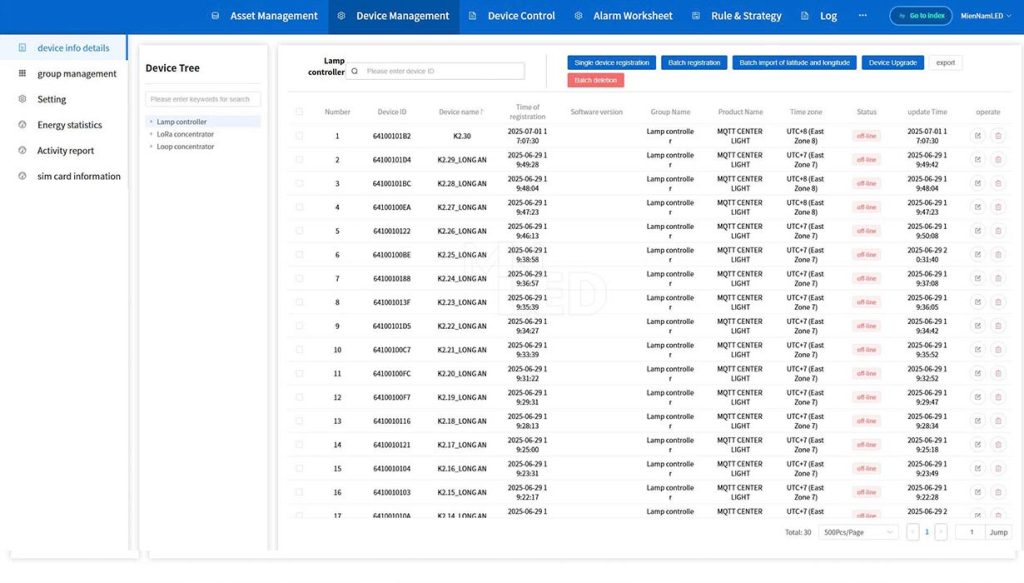1024x583 pixels.
Task: Edit device K2.29_LONG AN via its edit icon
Action: tap(978, 160)
